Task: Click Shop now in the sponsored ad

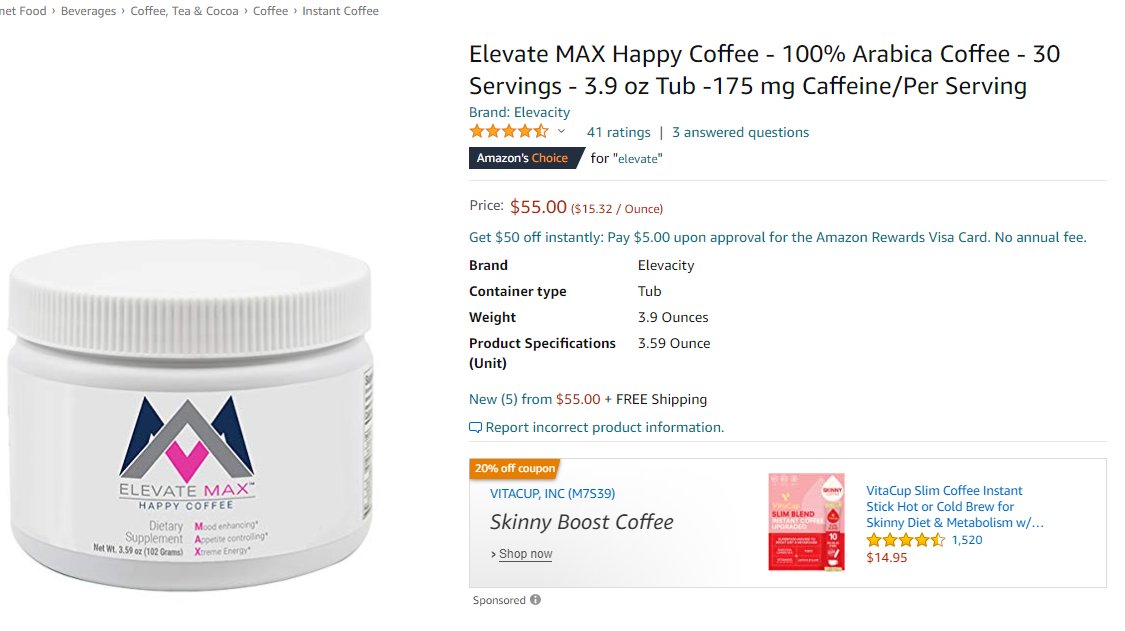Action: [525, 553]
